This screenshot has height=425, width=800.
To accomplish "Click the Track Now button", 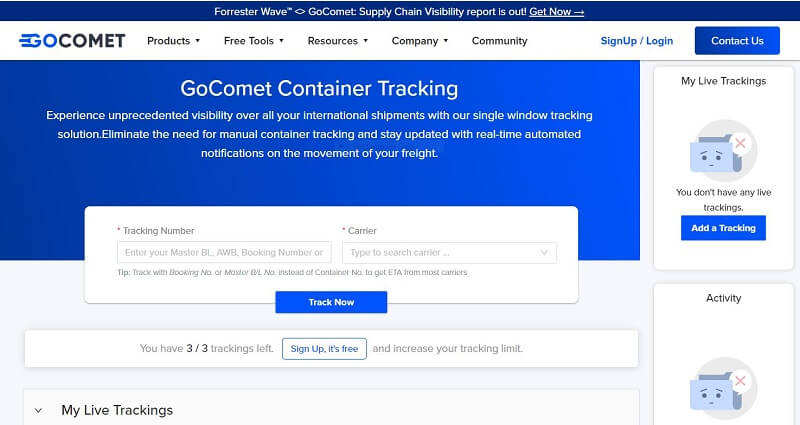I will [x=331, y=302].
